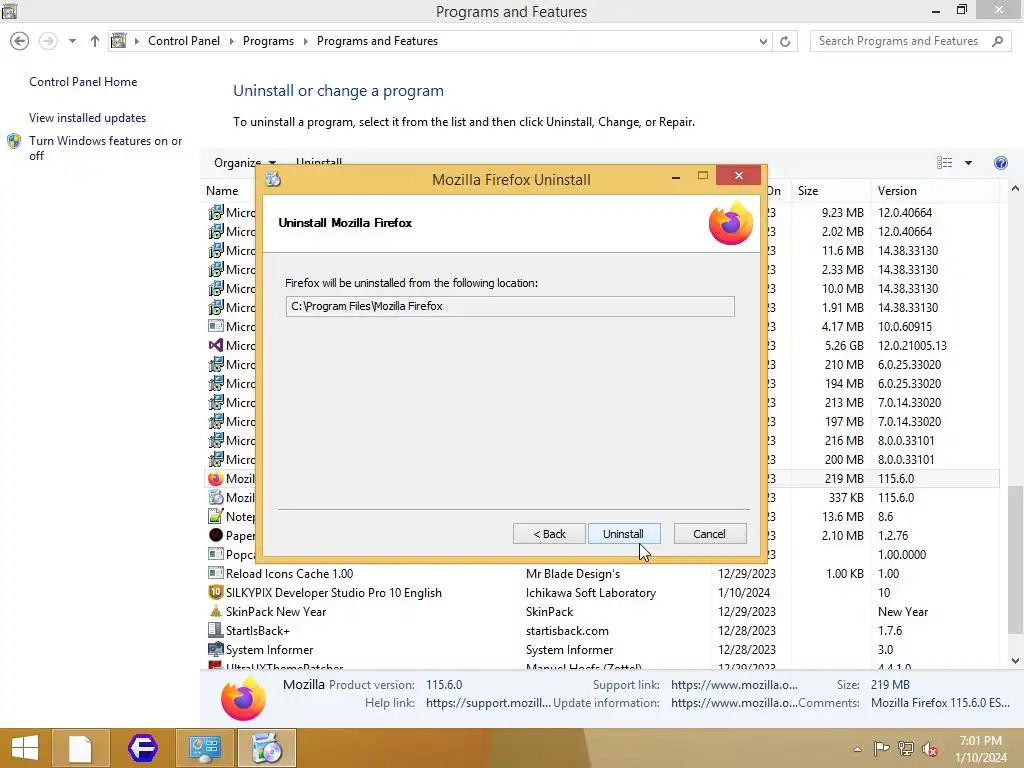Image resolution: width=1024 pixels, height=768 pixels.
Task: Click the < Back button
Action: (549, 534)
